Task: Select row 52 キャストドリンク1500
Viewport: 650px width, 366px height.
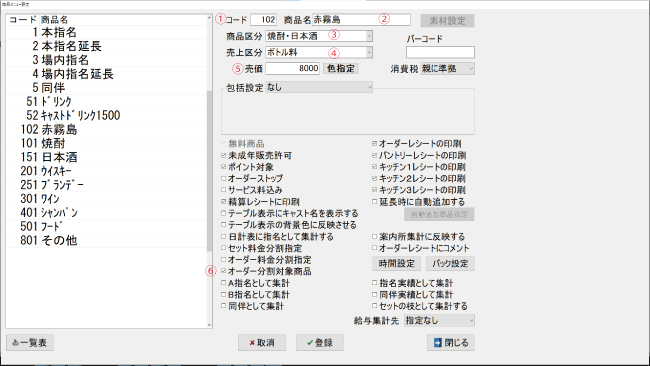Action: point(106,115)
